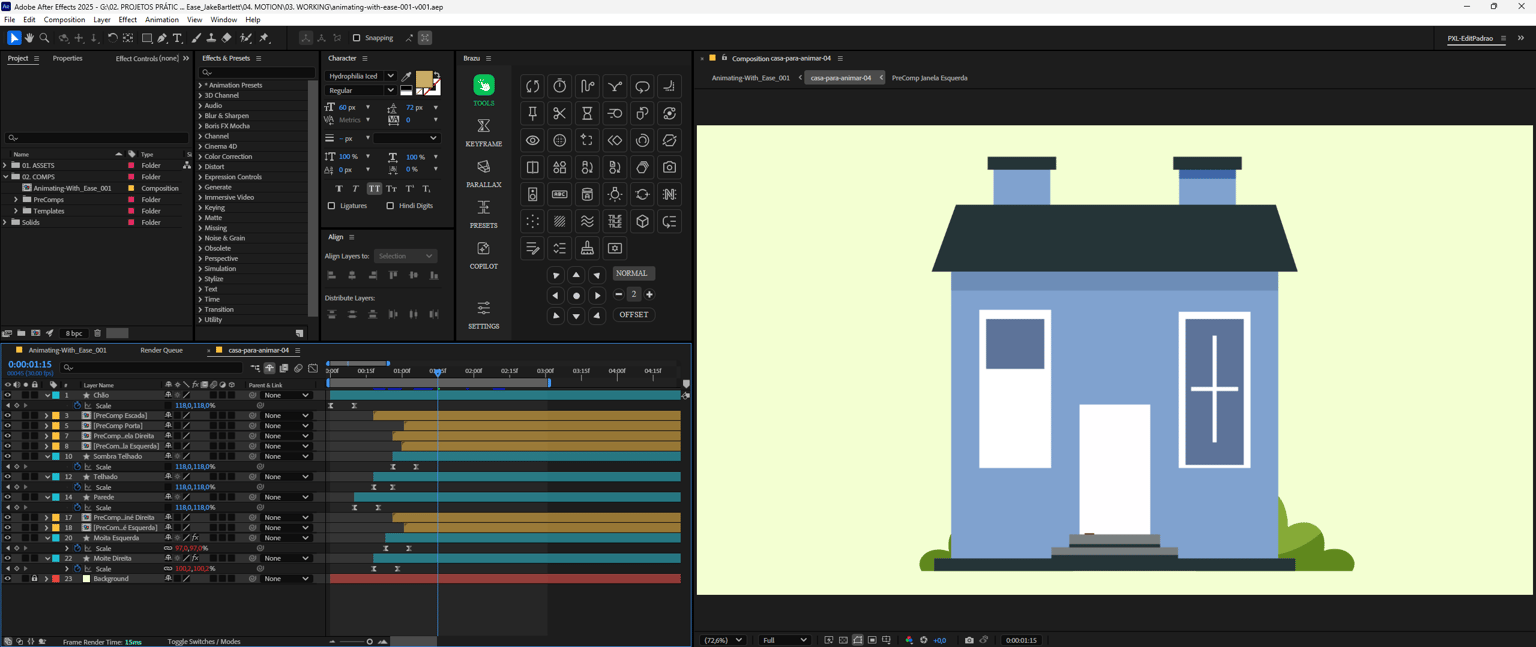Click the Brazu pin tool icon
The width and height of the screenshot is (1536, 647).
[532, 113]
